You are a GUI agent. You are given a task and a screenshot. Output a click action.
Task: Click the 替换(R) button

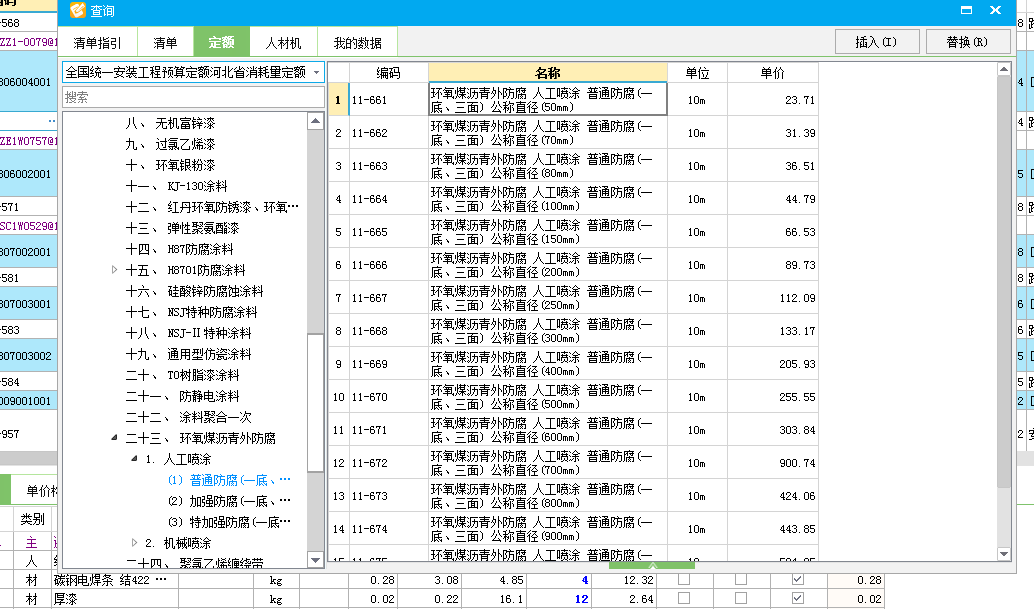tap(967, 42)
